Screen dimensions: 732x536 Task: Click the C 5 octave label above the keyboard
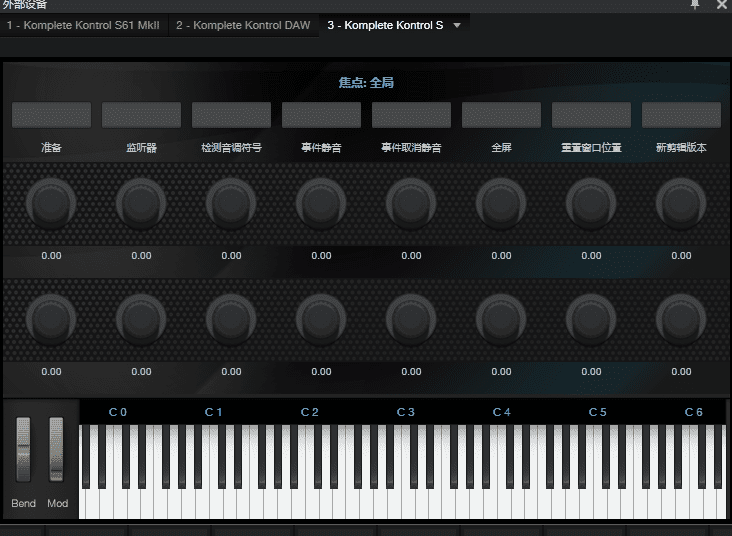pyautogui.click(x=598, y=412)
